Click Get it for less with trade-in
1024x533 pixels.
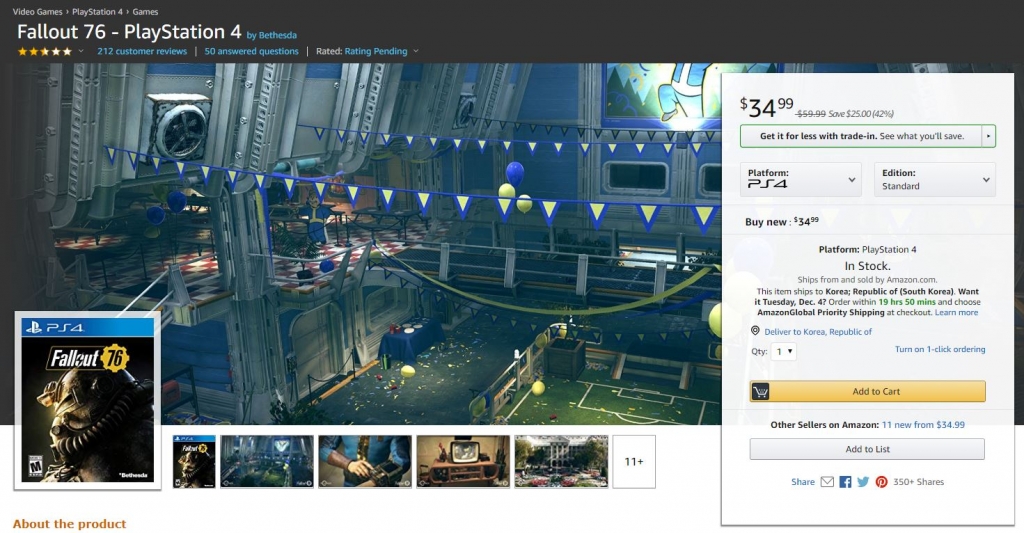point(861,136)
